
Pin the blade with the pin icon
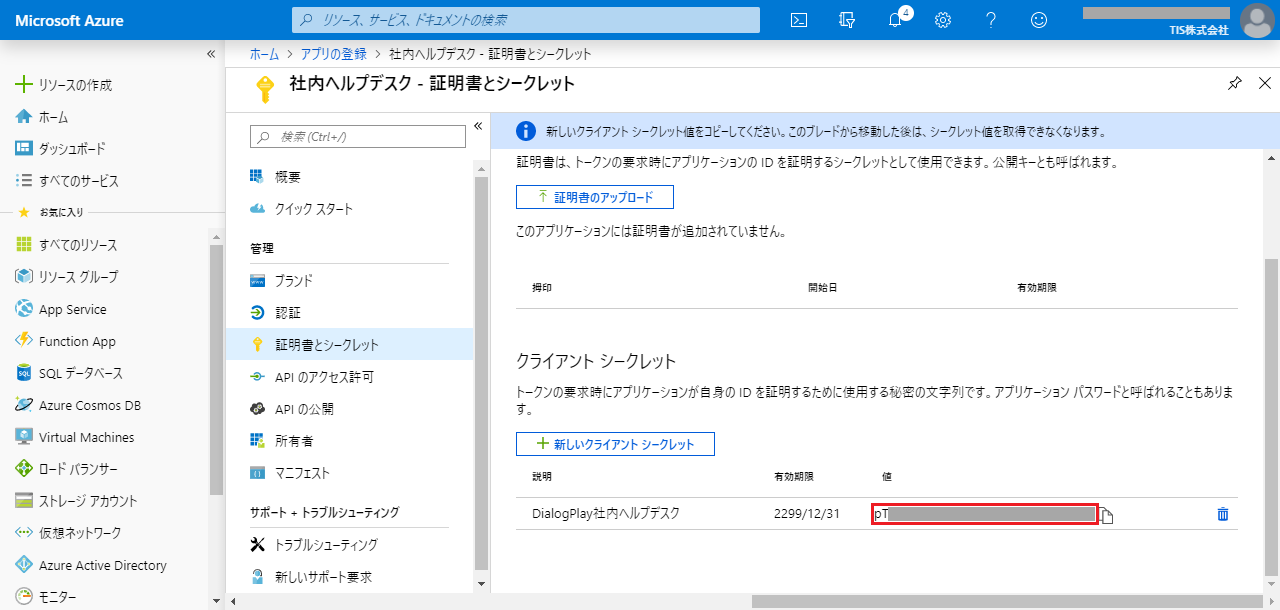click(1235, 84)
